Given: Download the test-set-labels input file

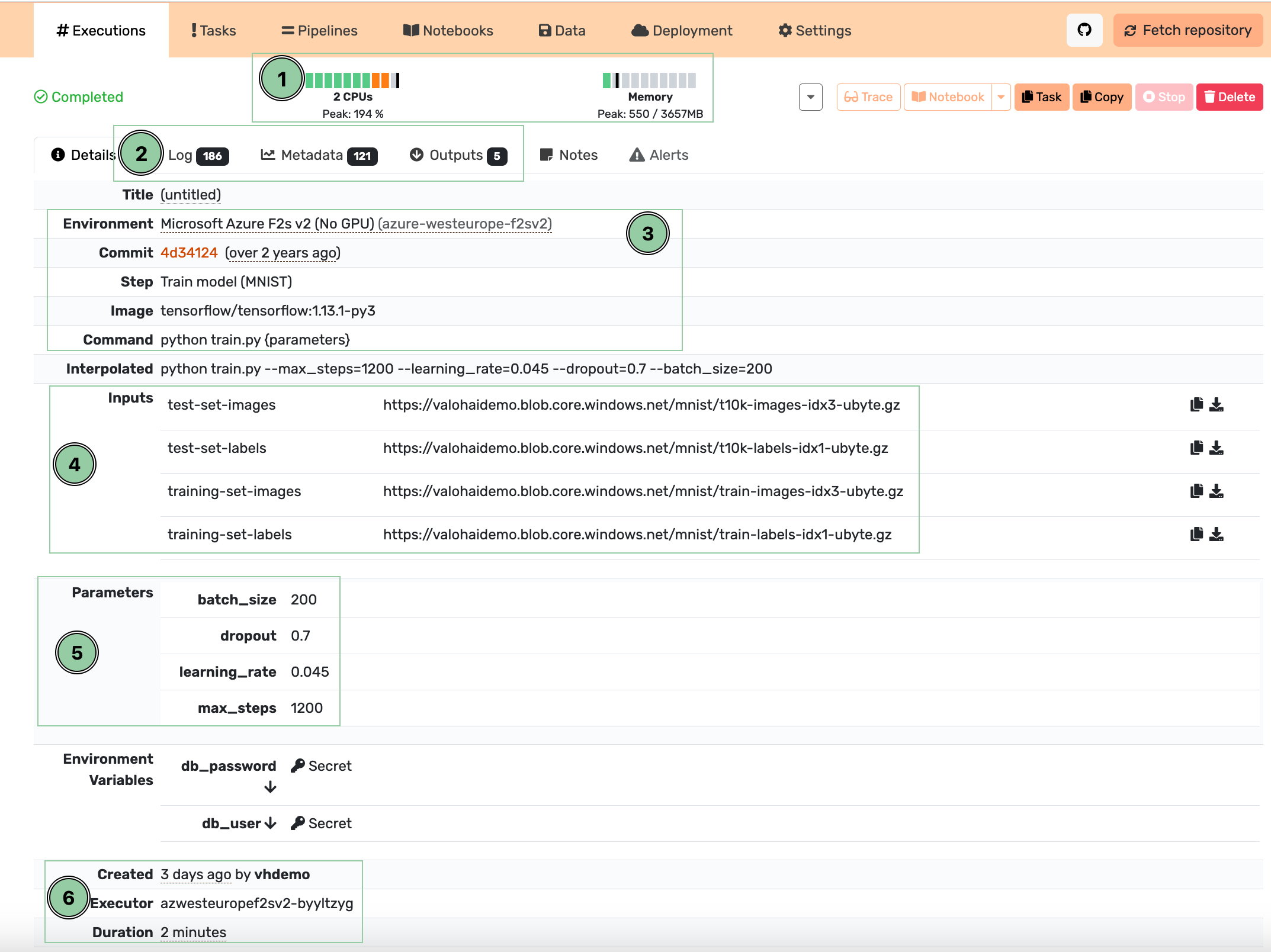Looking at the screenshot, I should [1217, 448].
